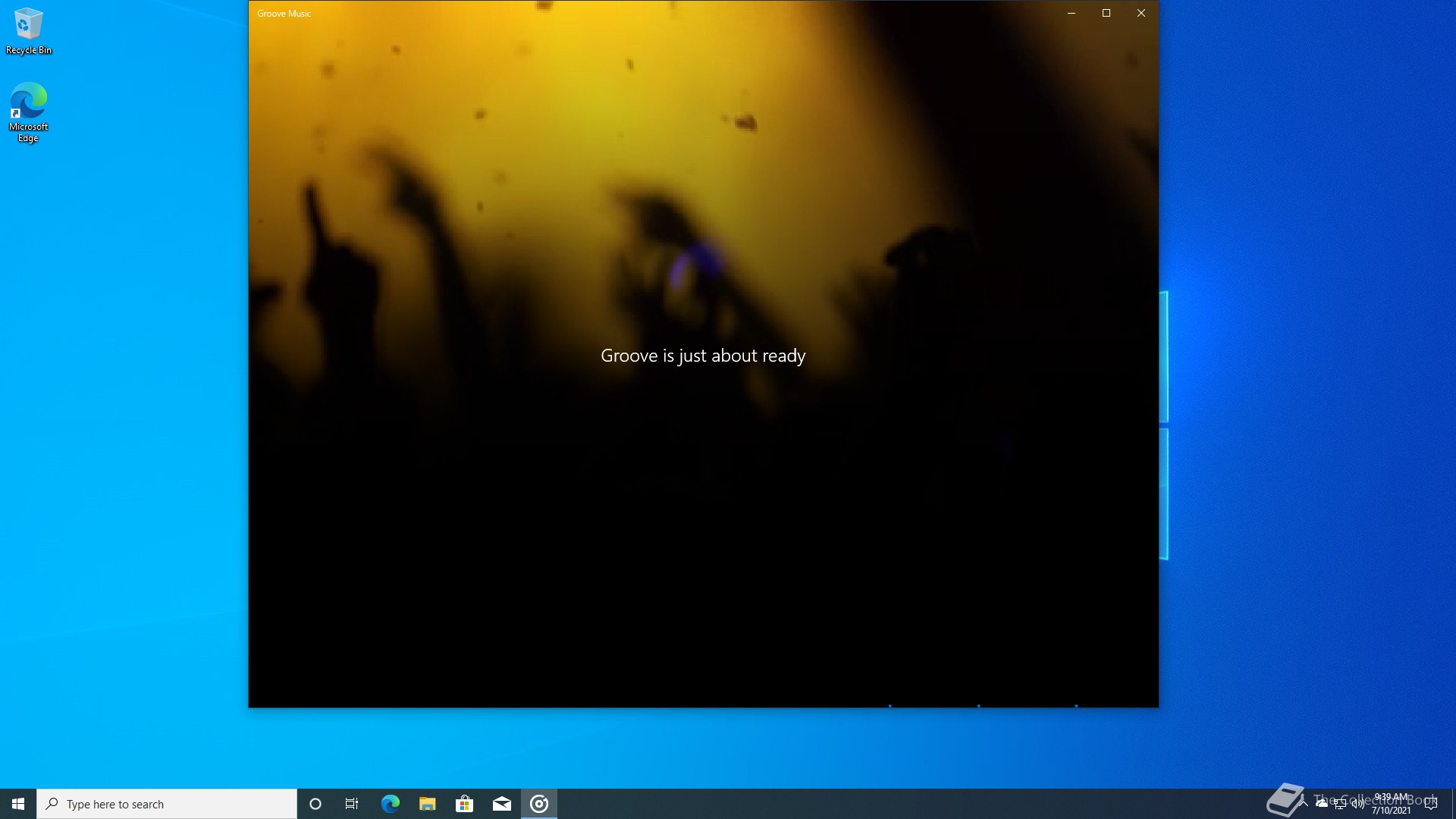Open Microsoft Store from the taskbar

pos(464,804)
